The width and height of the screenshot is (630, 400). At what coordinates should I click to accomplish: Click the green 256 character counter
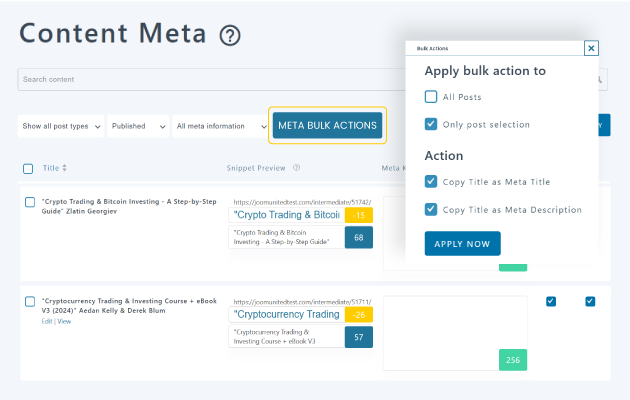512,360
